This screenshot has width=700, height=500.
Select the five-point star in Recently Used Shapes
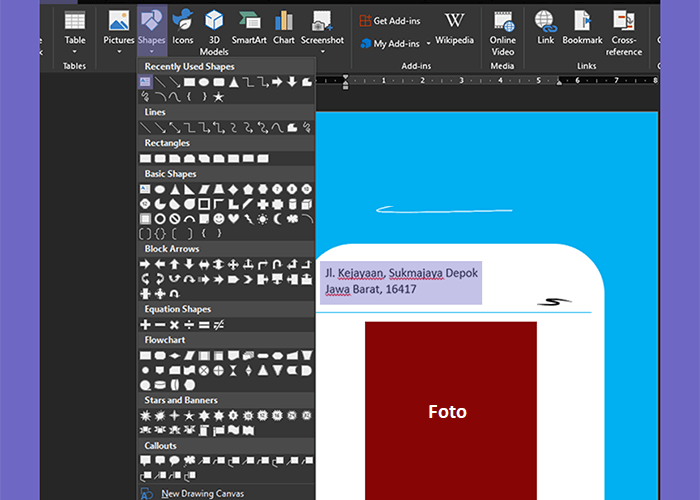point(218,97)
